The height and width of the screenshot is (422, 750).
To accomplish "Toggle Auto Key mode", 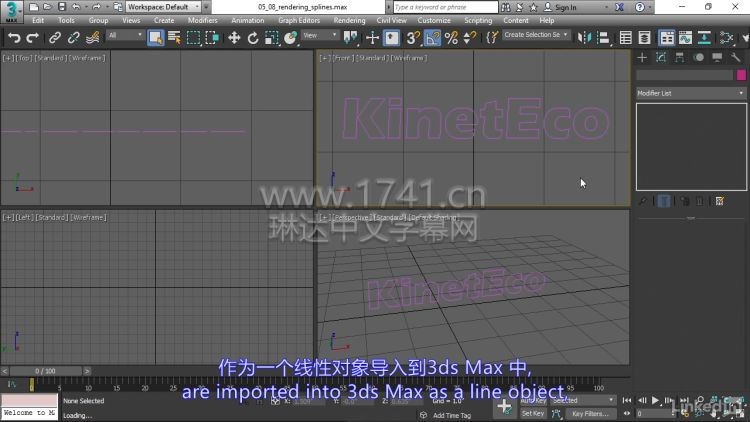I will click(x=533, y=400).
